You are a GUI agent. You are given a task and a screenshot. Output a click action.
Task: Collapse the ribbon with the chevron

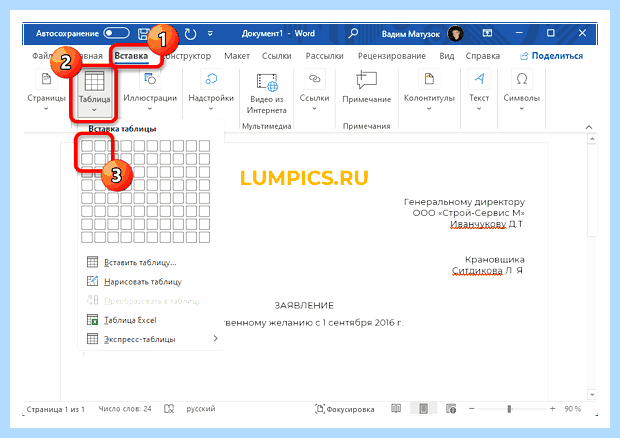(x=589, y=127)
